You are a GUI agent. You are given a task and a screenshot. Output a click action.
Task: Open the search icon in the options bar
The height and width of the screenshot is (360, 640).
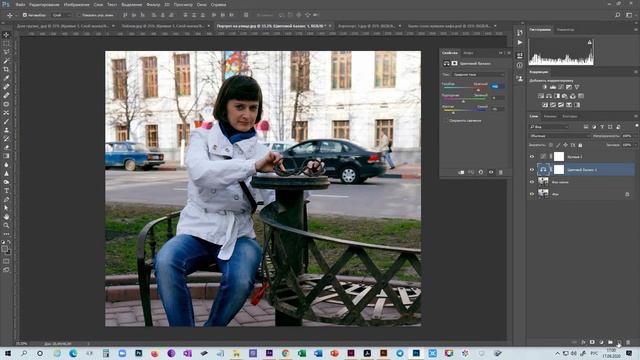point(618,15)
